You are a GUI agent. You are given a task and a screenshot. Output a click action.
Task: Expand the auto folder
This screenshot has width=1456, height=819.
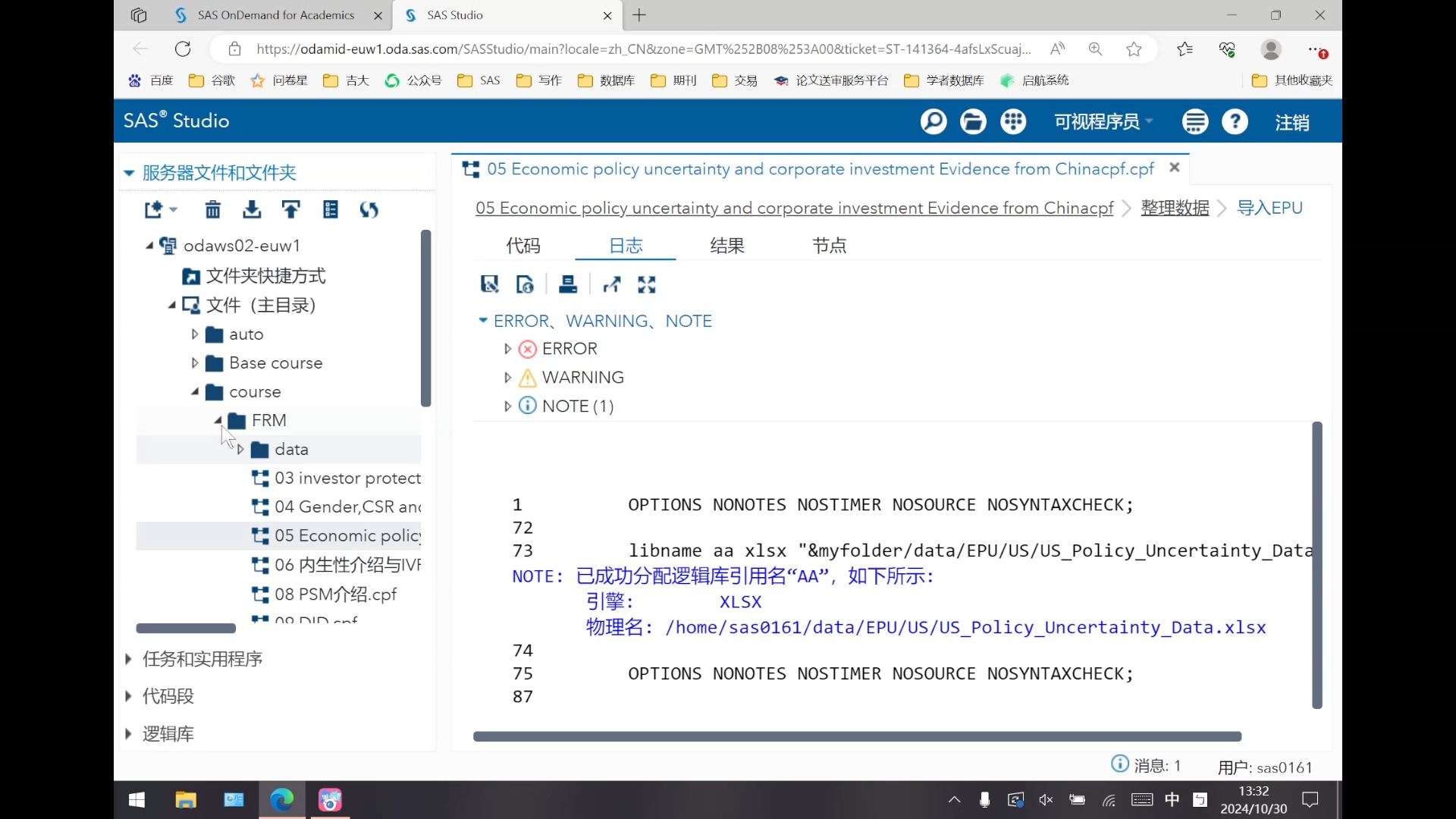195,334
